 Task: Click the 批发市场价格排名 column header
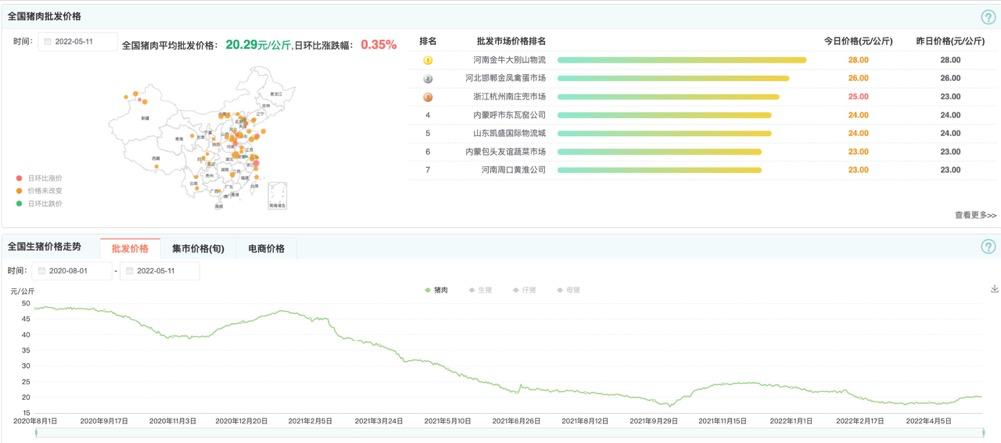coord(511,41)
